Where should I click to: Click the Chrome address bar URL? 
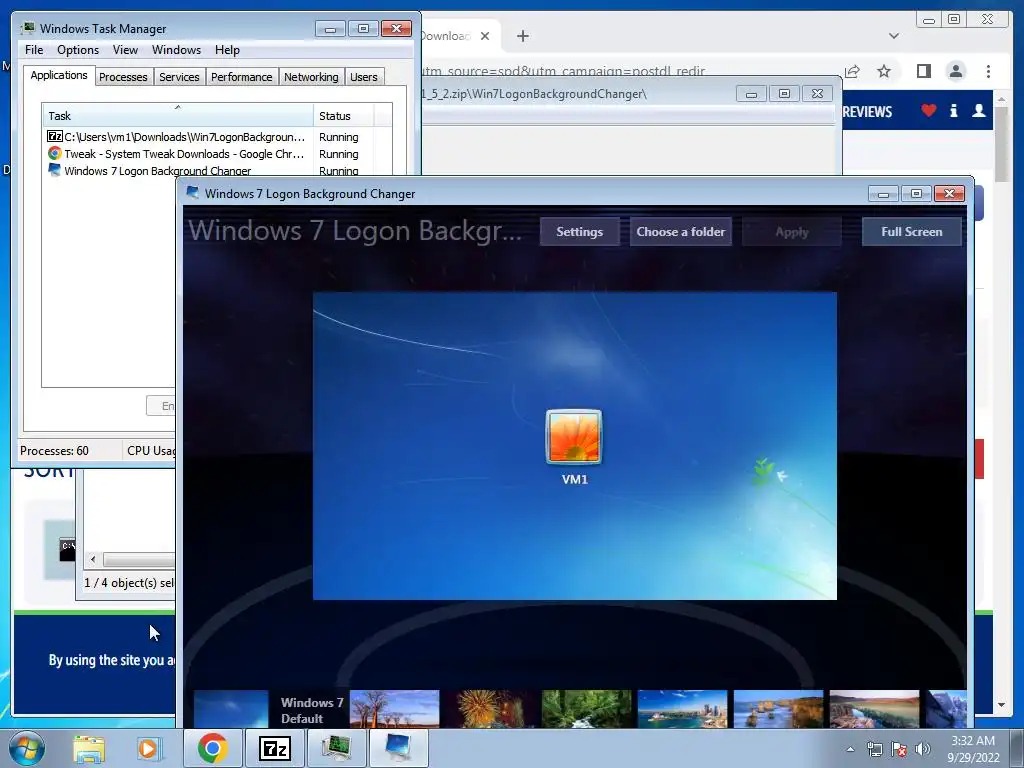pos(563,71)
